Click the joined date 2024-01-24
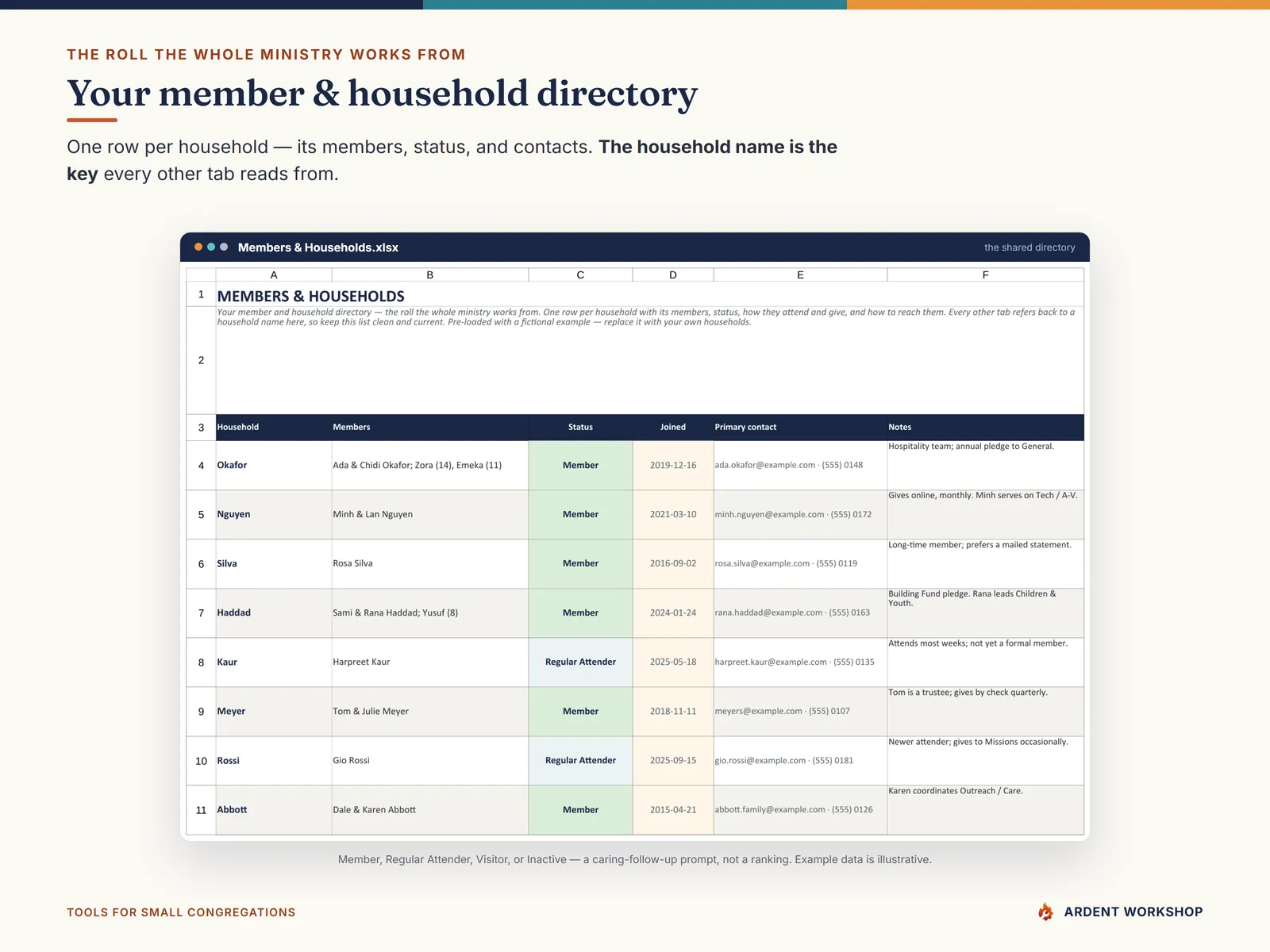 673,612
